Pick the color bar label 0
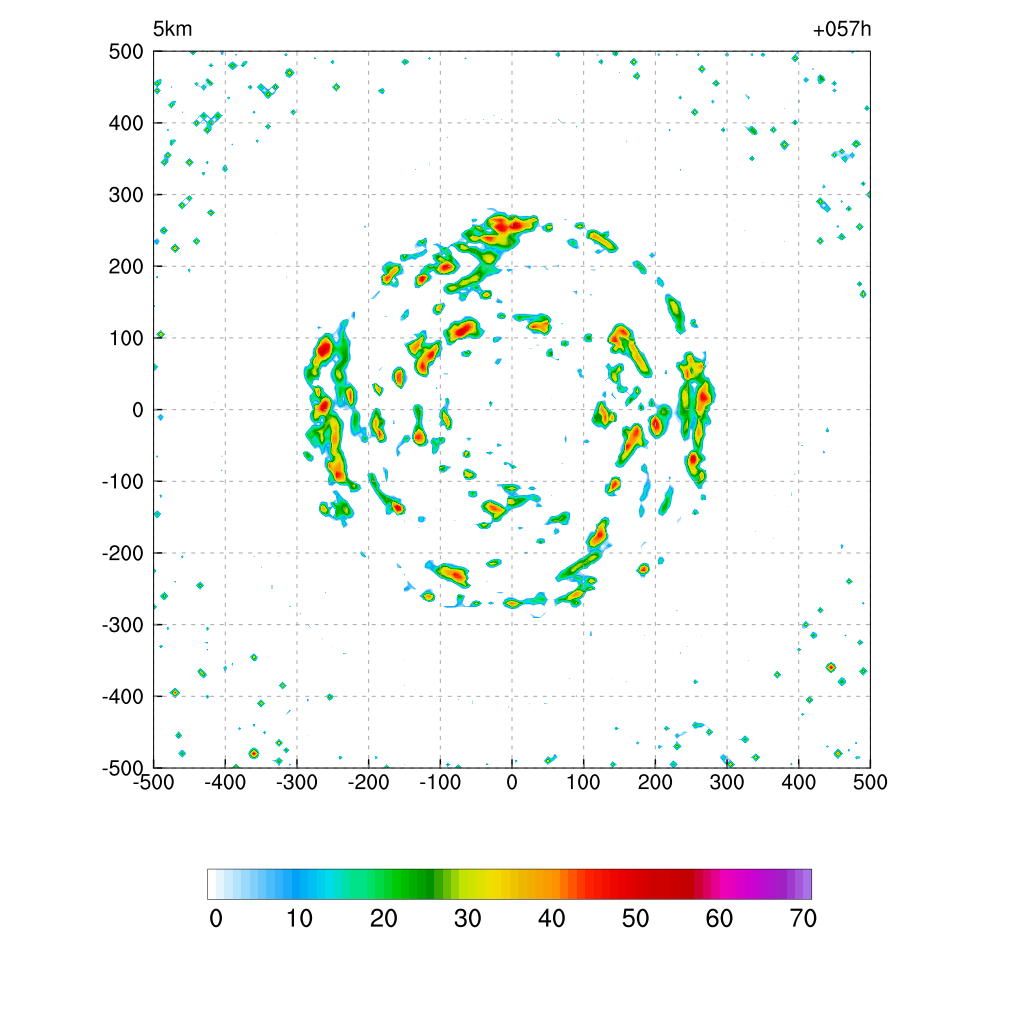 (x=216, y=919)
